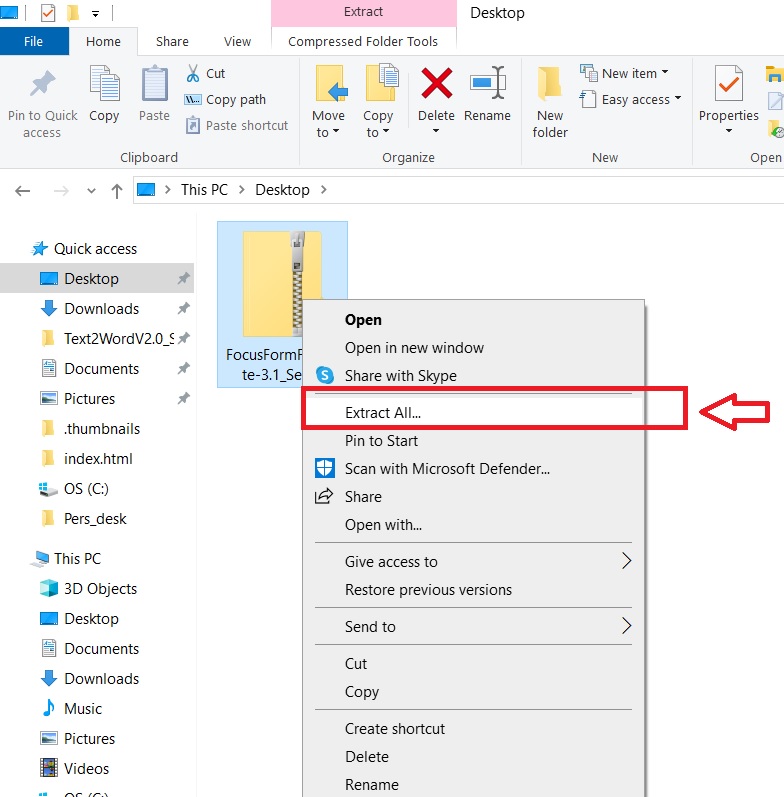Expand the Send to submenu

click(x=473, y=626)
